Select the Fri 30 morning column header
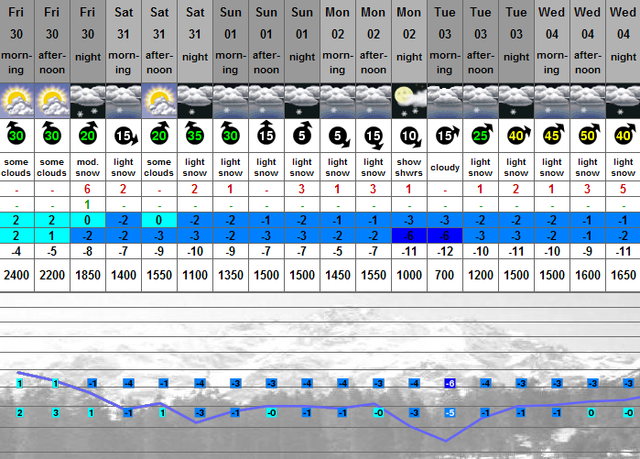 17,41
